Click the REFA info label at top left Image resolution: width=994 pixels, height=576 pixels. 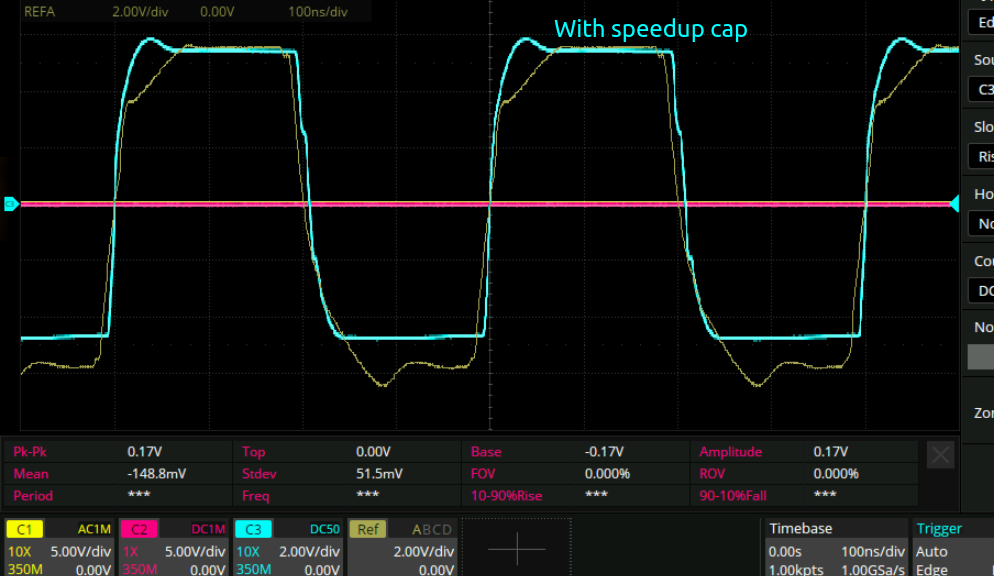40,11
